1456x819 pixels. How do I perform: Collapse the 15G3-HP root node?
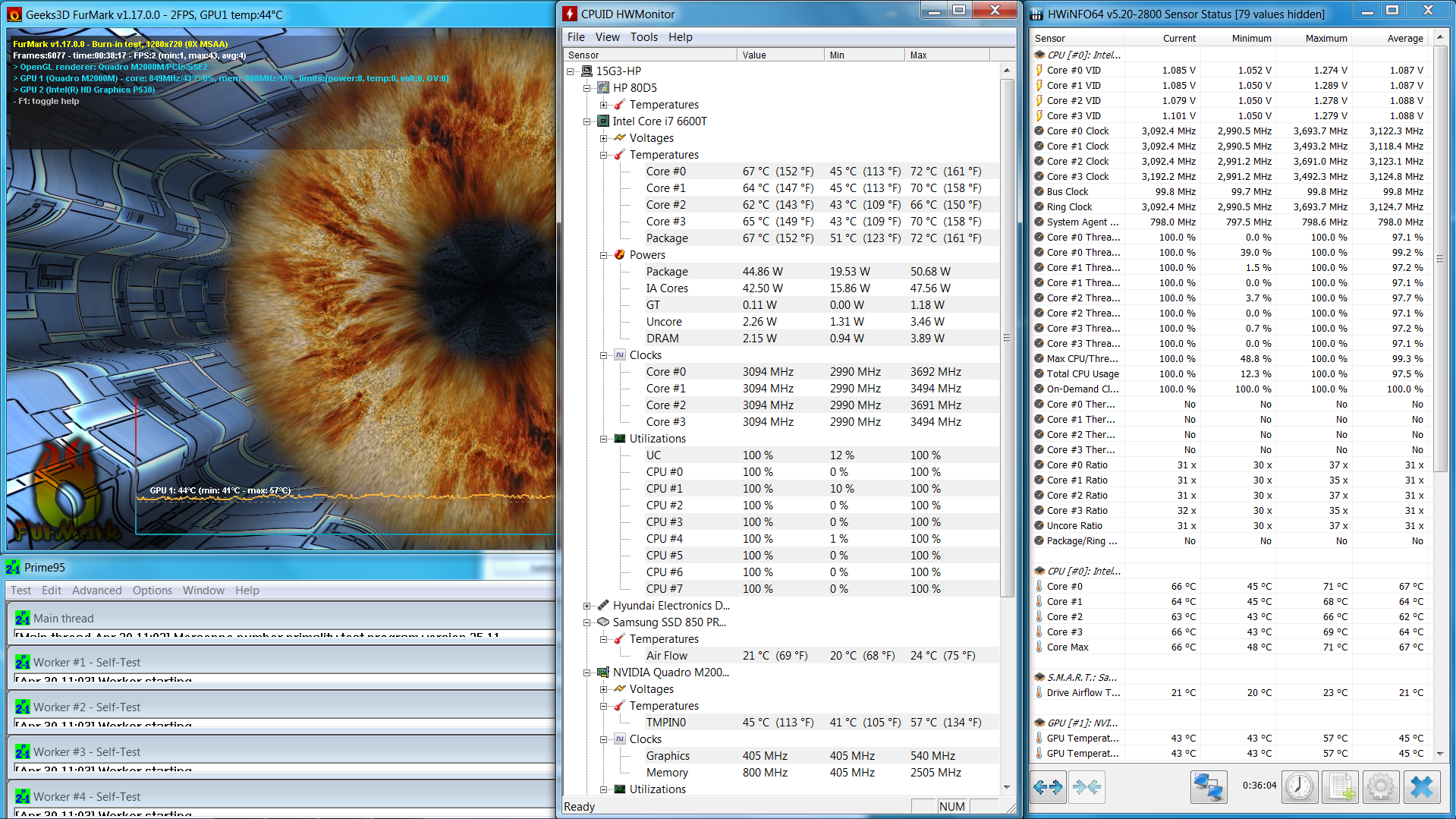571,71
